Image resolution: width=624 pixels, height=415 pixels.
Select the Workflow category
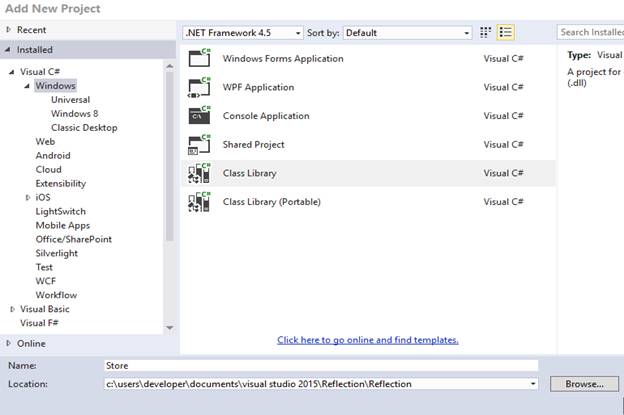pos(56,295)
